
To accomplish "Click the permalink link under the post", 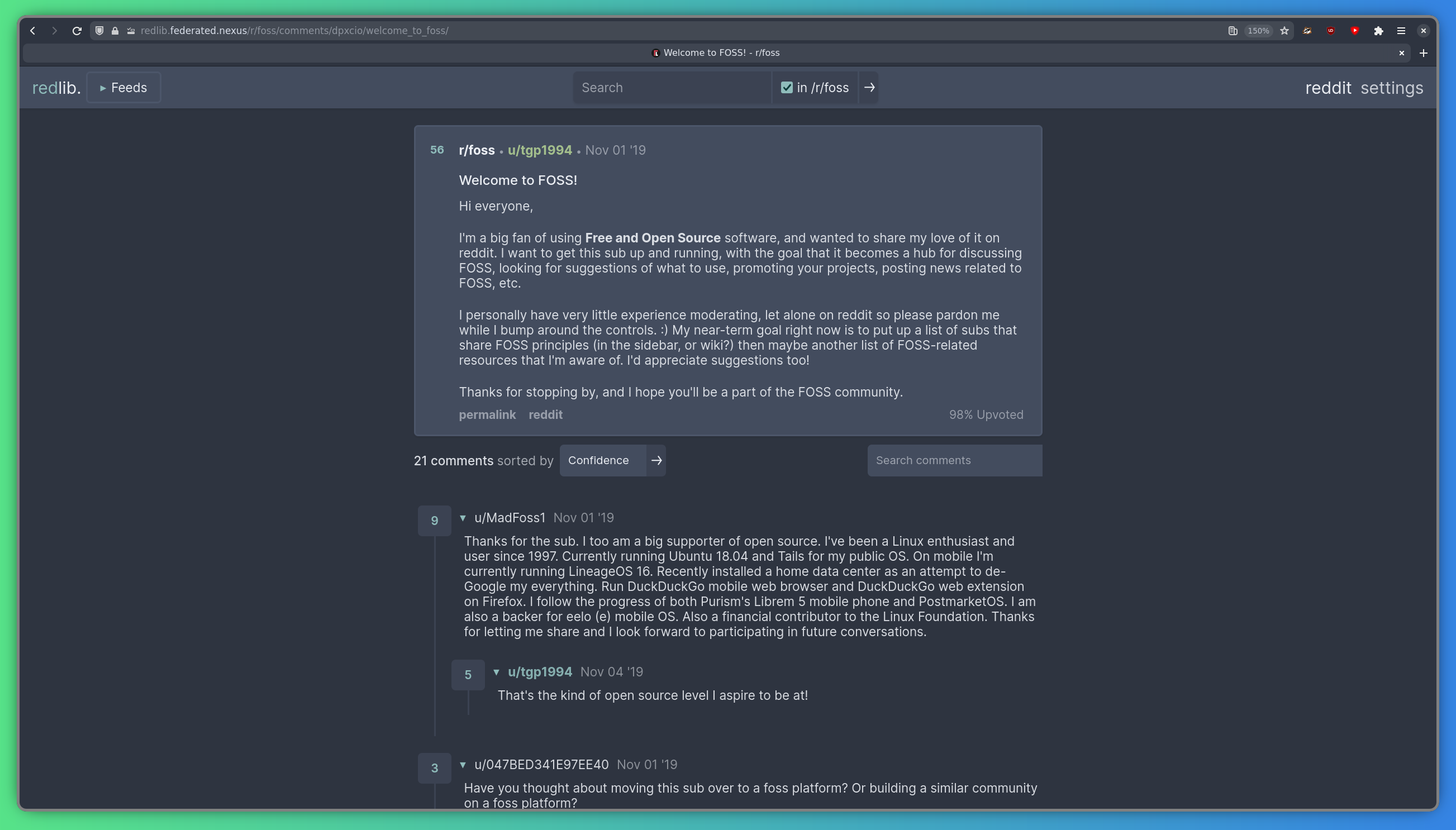I will point(487,414).
